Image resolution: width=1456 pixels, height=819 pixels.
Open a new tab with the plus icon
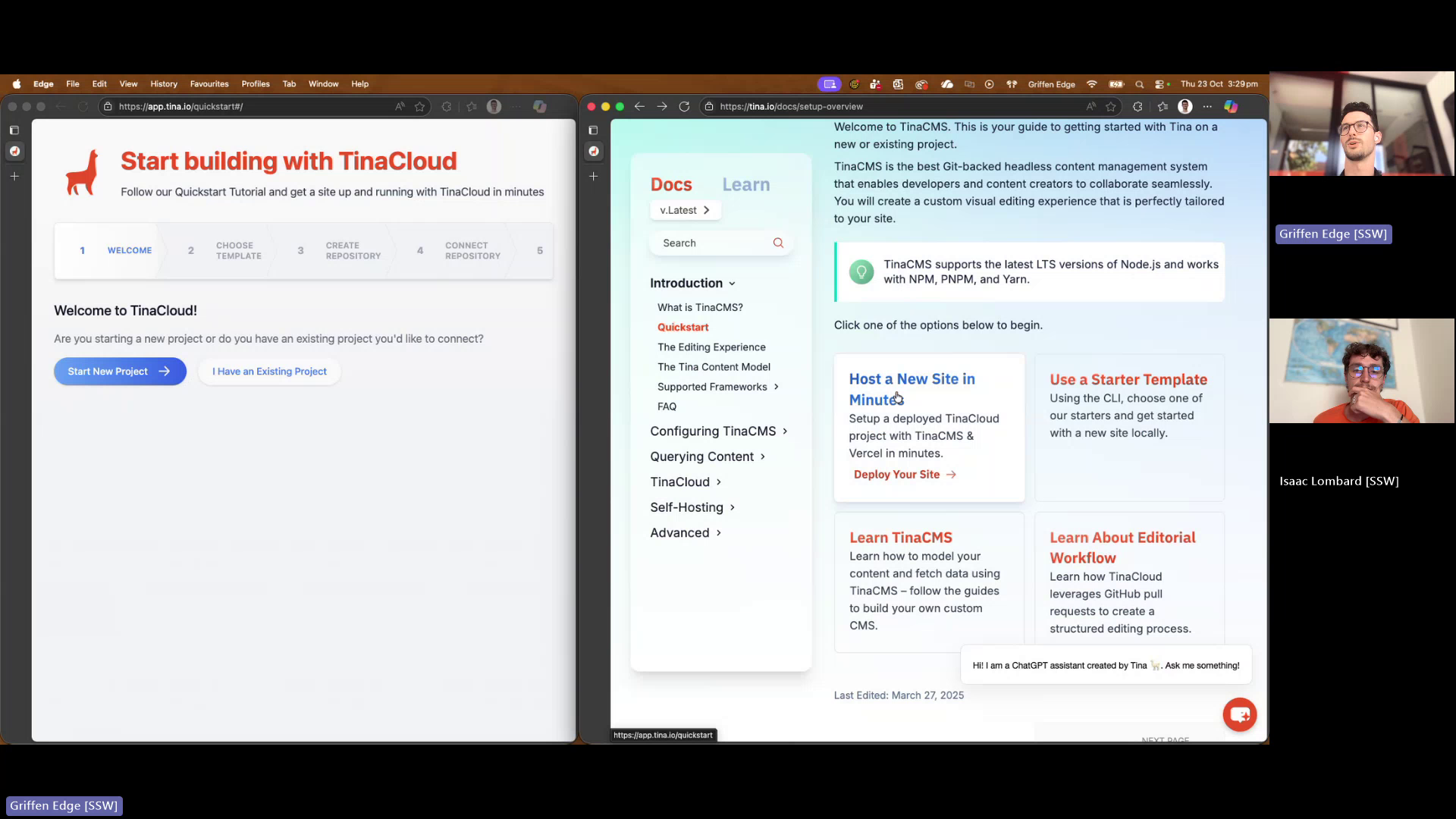pyautogui.click(x=594, y=176)
